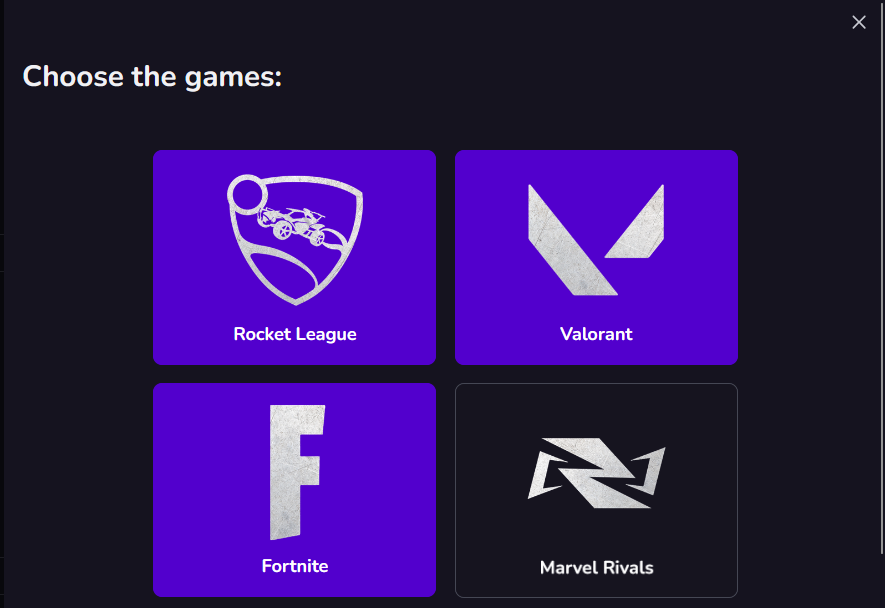Deselect the highlighted Rocket League game card
Image resolution: width=885 pixels, height=608 pixels.
coord(294,257)
